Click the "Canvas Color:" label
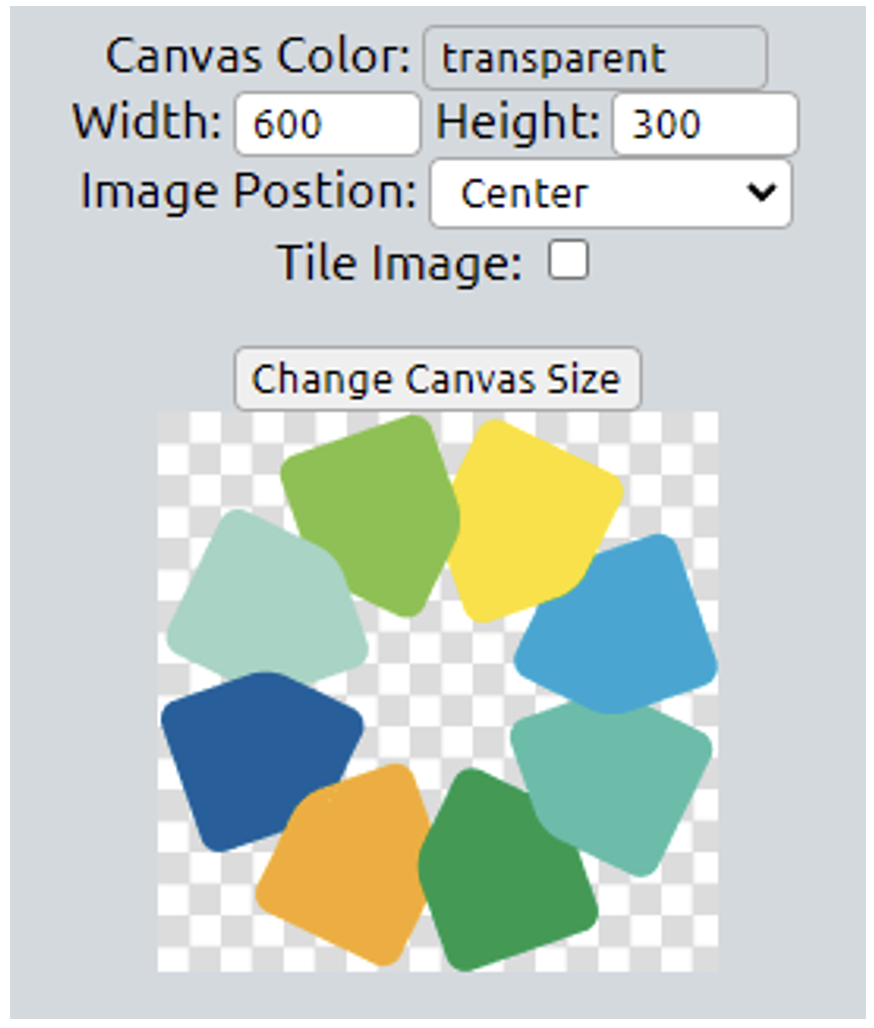The width and height of the screenshot is (874, 1028). coord(258,57)
